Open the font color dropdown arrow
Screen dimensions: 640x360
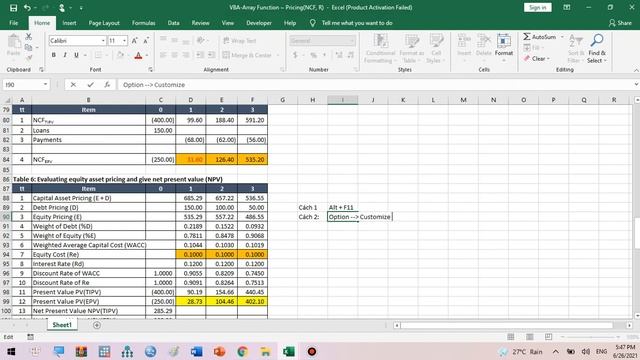147,56
